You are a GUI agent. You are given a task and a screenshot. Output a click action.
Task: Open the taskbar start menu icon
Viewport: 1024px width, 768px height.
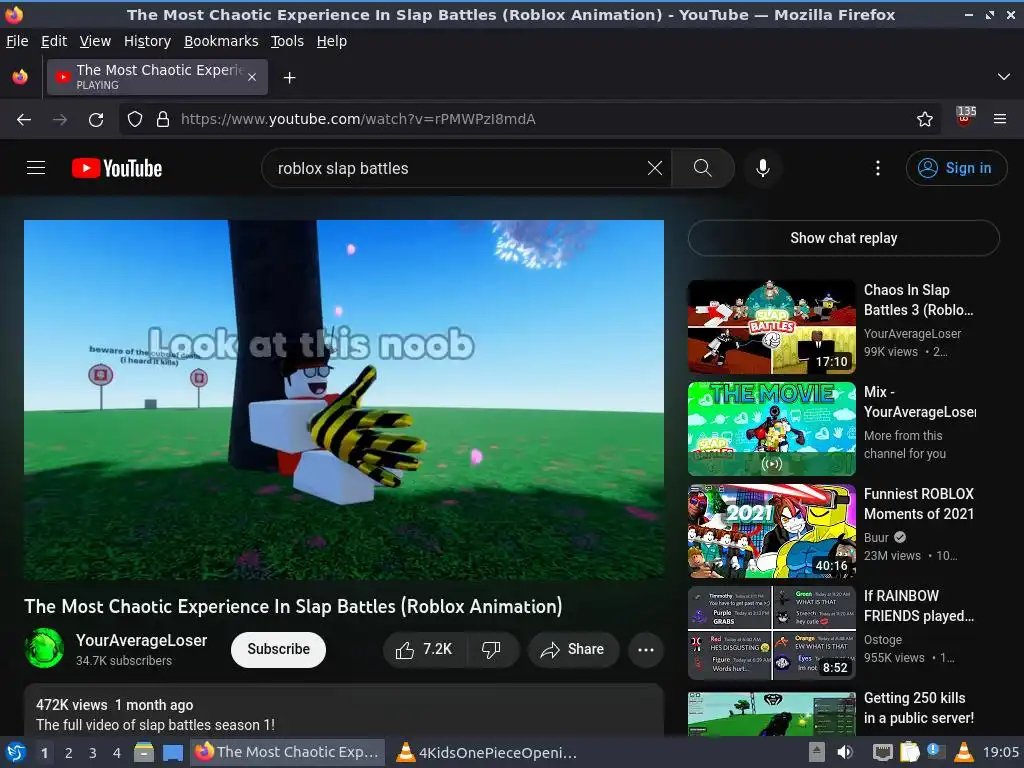(x=16, y=752)
